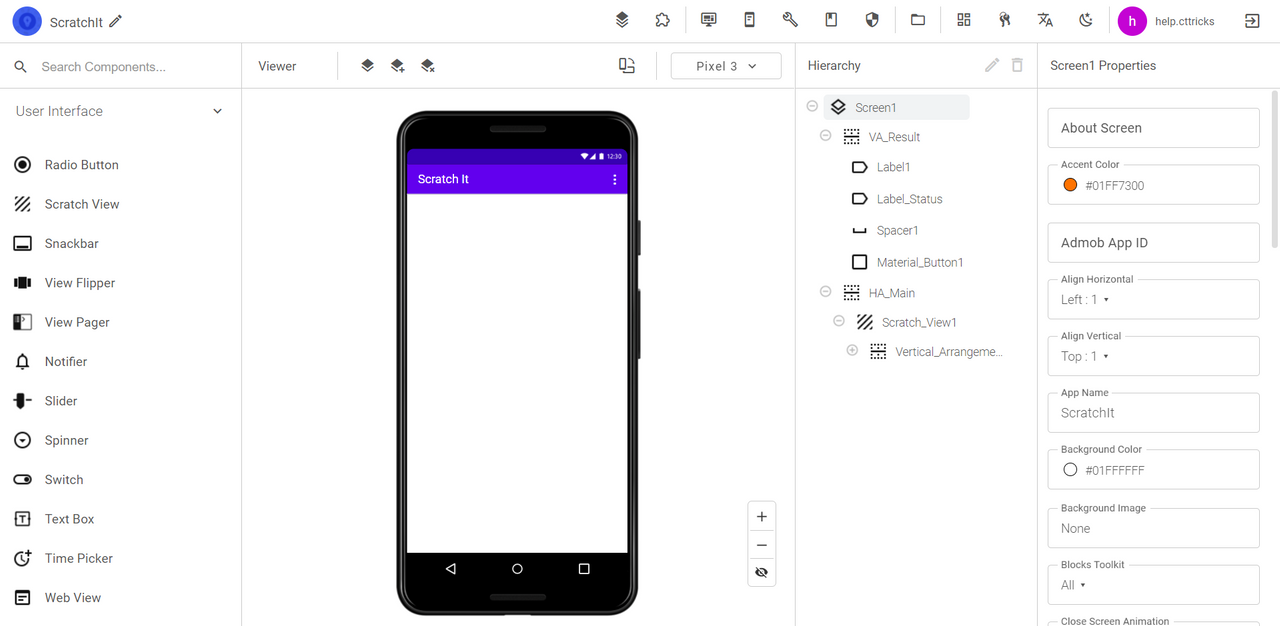1280x626 pixels.
Task: Click the rename pencil icon in Hierarchy header
Action: click(992, 65)
